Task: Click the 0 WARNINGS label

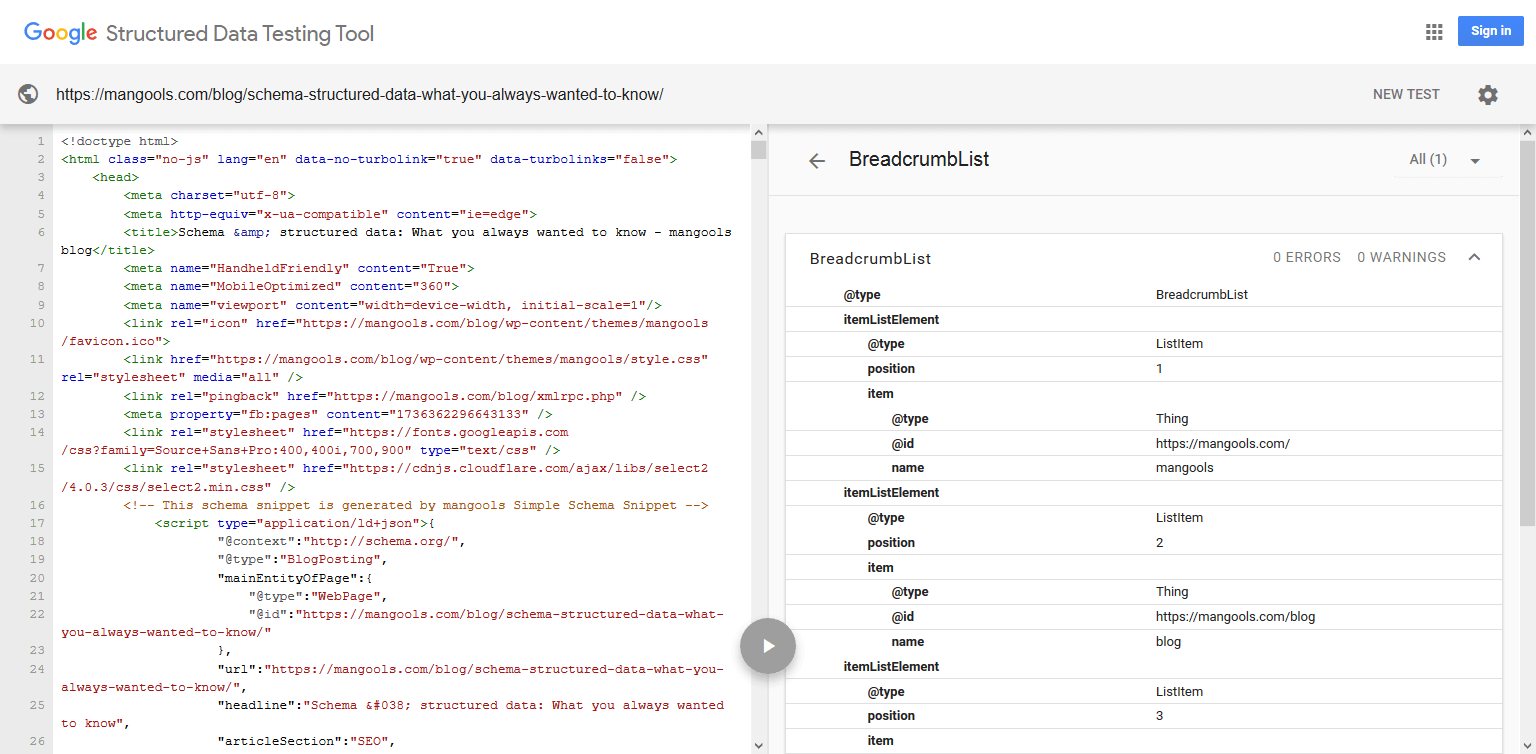Action: coord(1401,258)
